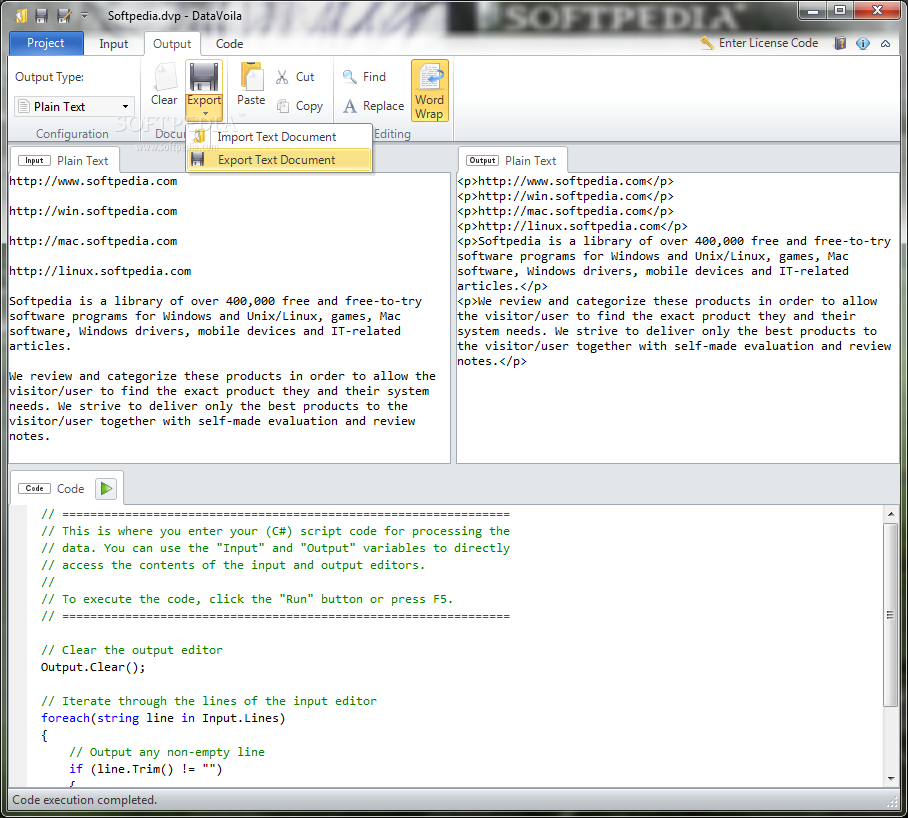Click the window resize grip in the status bar
The height and width of the screenshot is (818, 908).
click(x=892, y=802)
